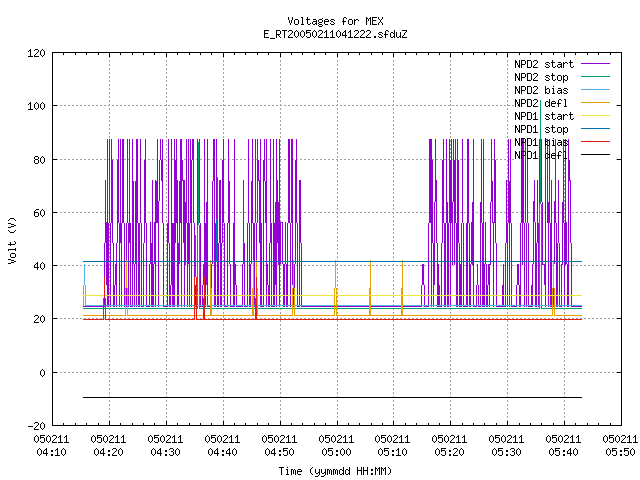640x480 pixels.
Task: Click the y-axis tick value 60
Action: tap(40, 213)
